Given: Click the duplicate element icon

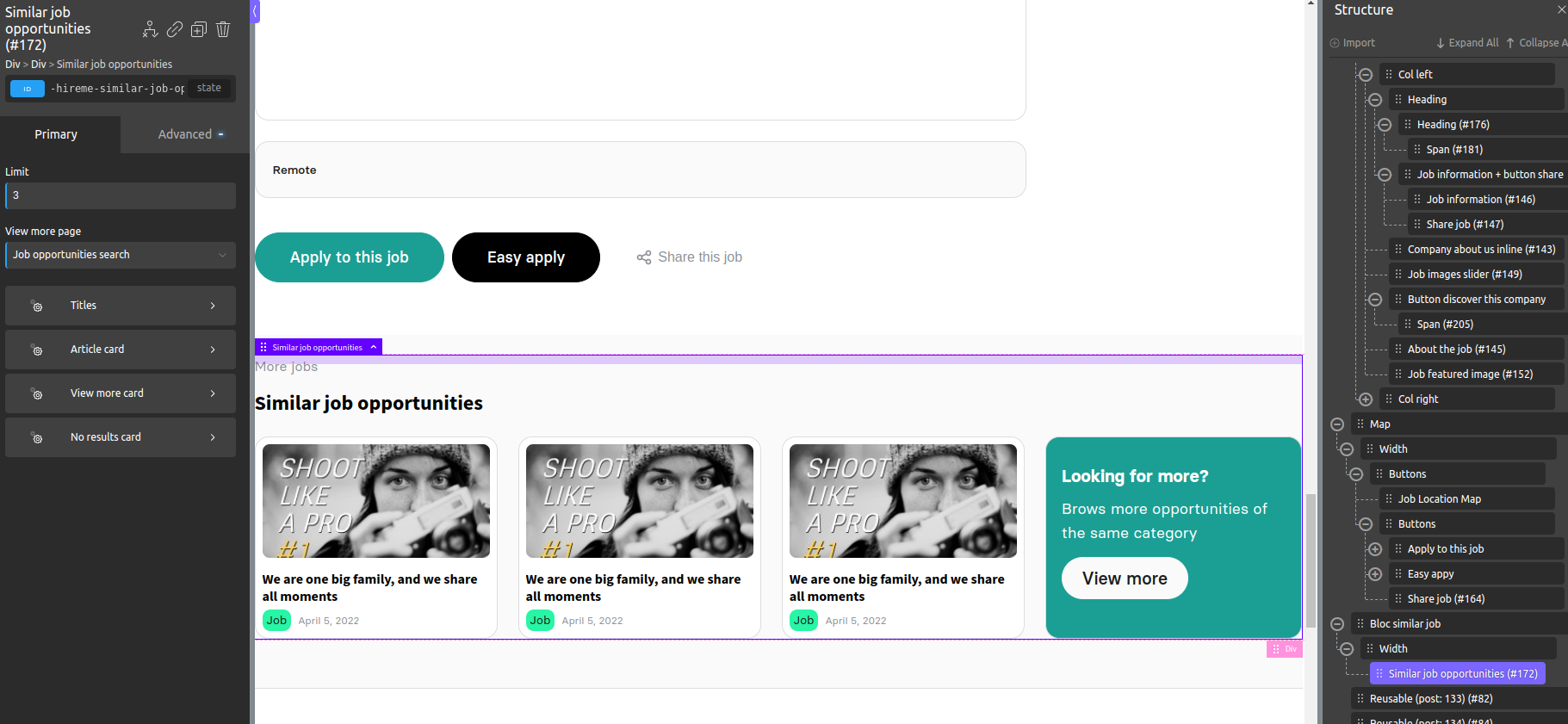Looking at the screenshot, I should click(x=199, y=29).
